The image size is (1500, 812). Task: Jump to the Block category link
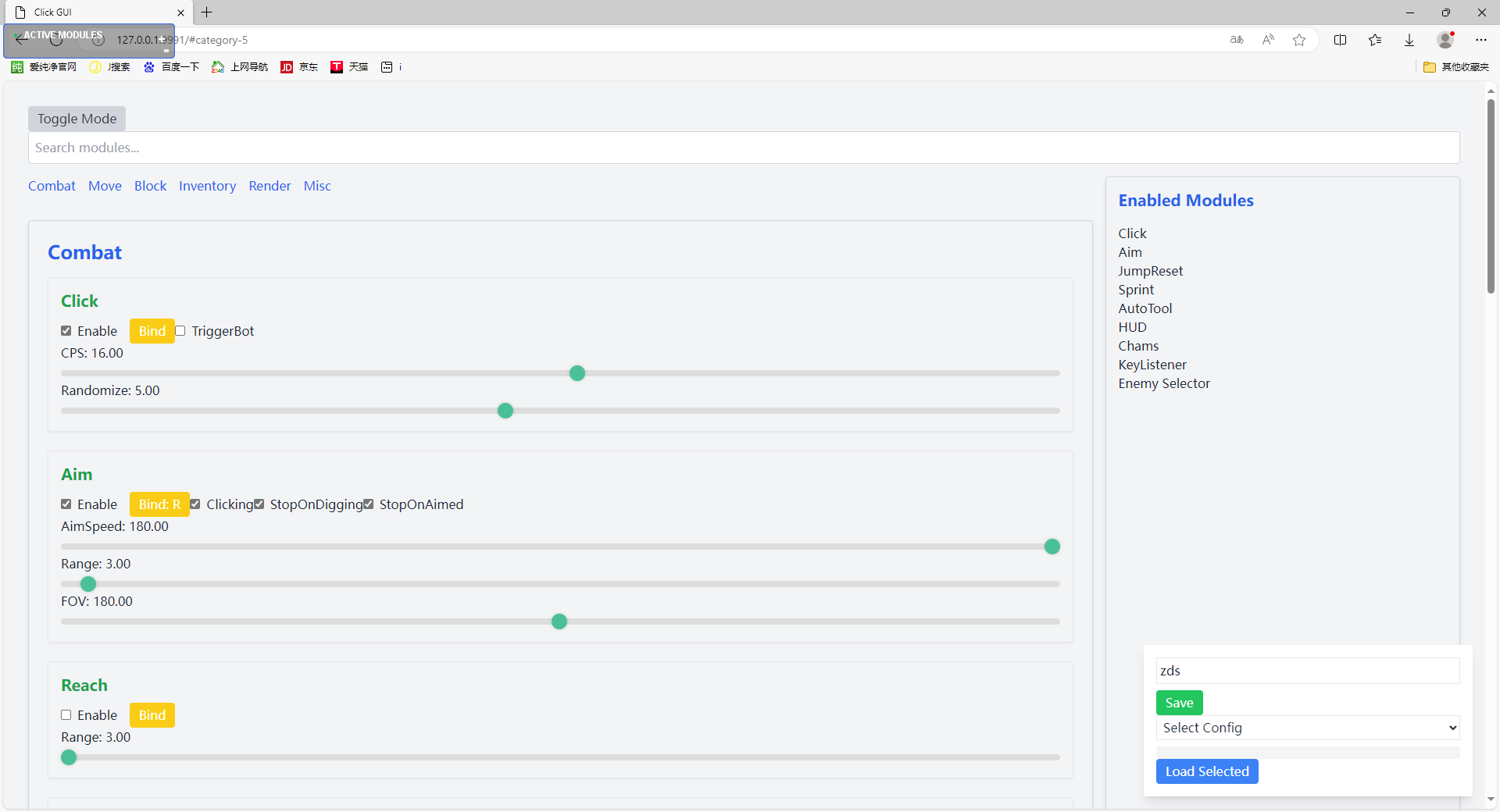click(150, 186)
